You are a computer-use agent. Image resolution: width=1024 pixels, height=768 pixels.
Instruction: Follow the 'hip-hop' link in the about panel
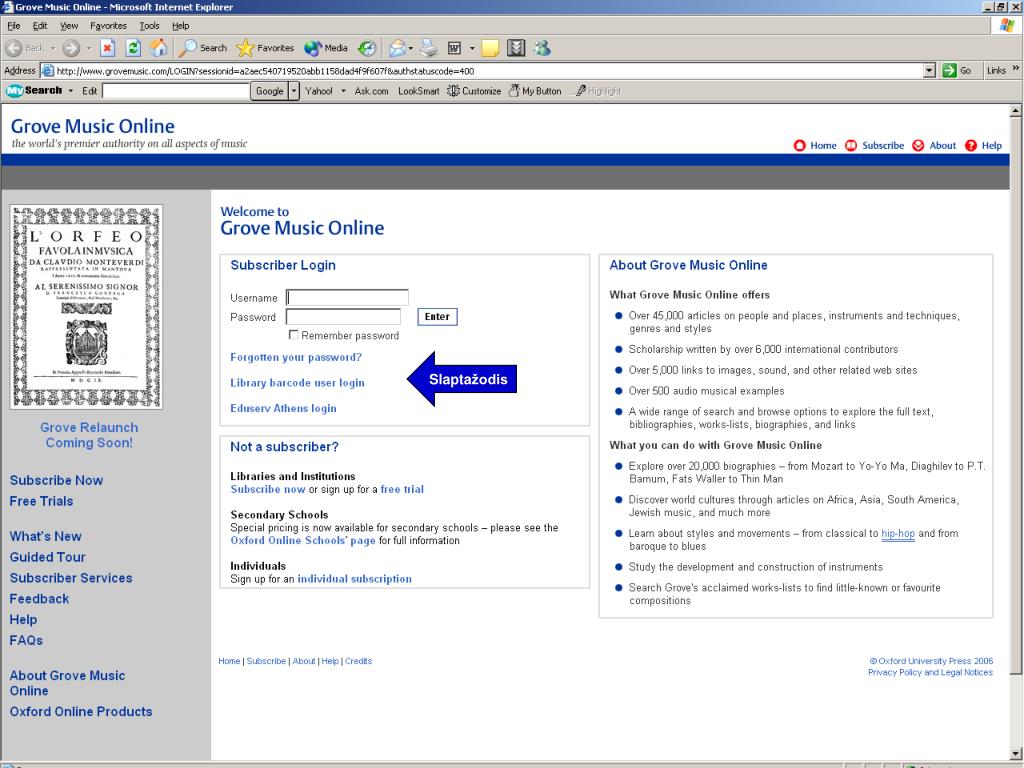[x=898, y=534]
